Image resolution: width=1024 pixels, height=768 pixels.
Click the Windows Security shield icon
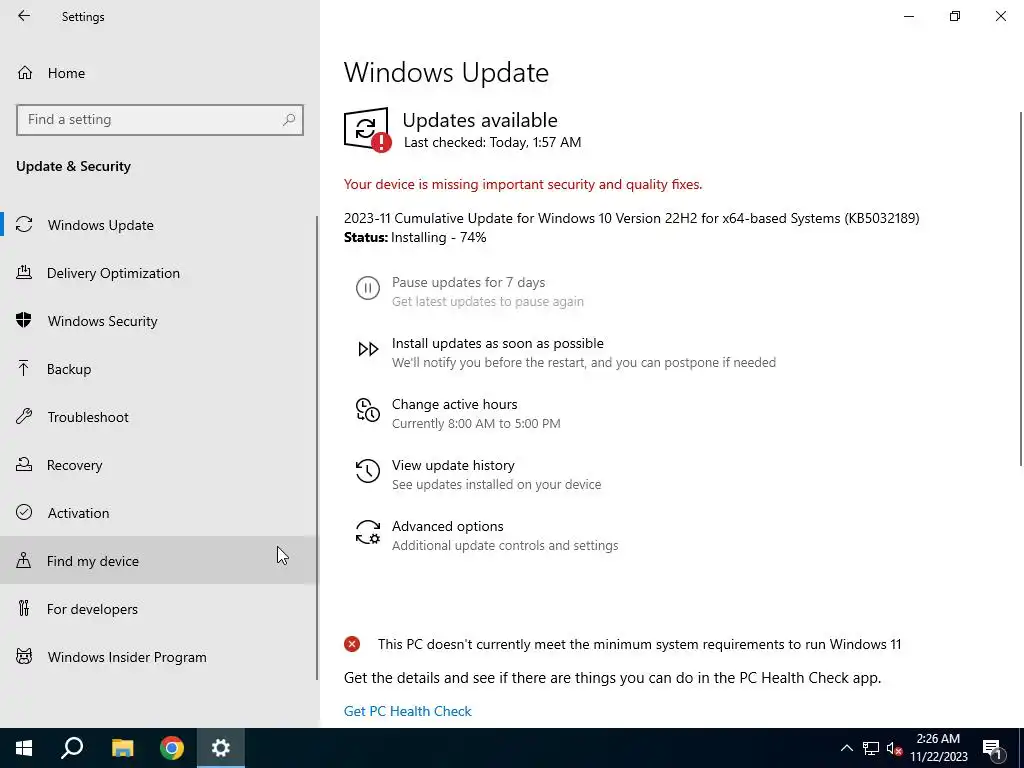click(x=24, y=321)
